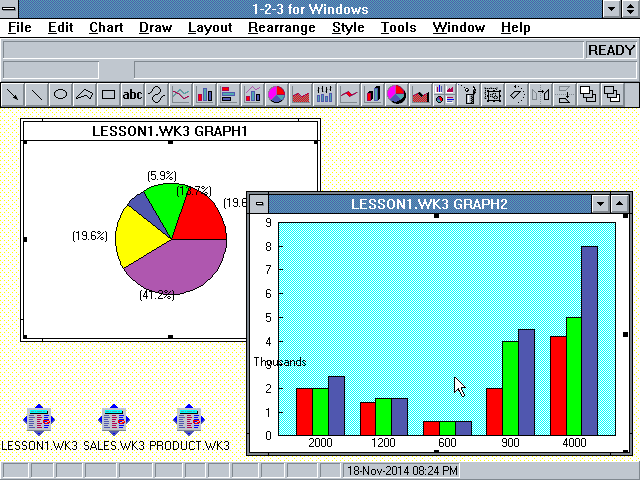Select the freehand curve tool

tap(157, 95)
